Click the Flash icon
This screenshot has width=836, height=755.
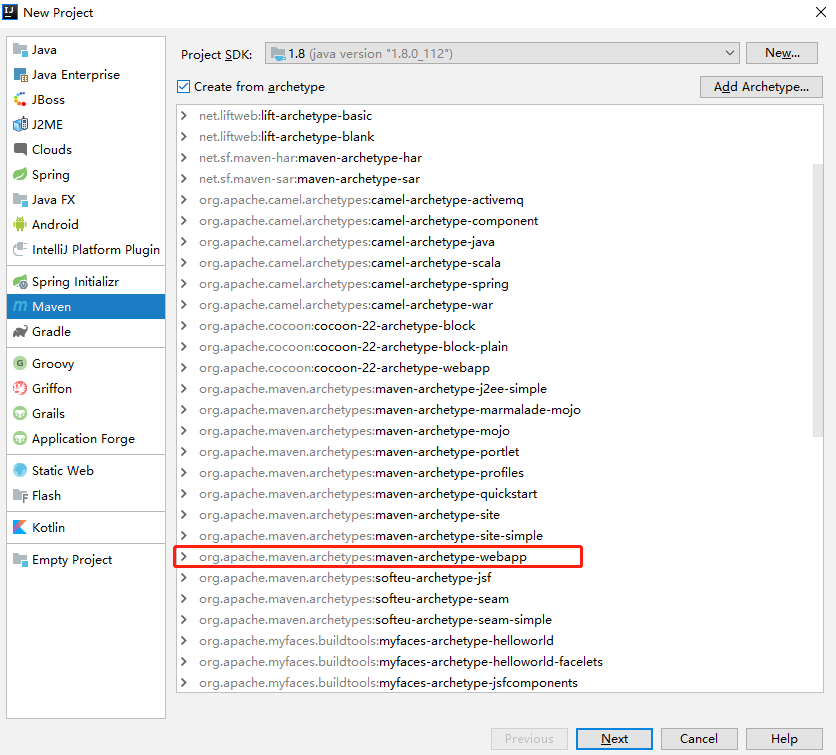point(20,495)
